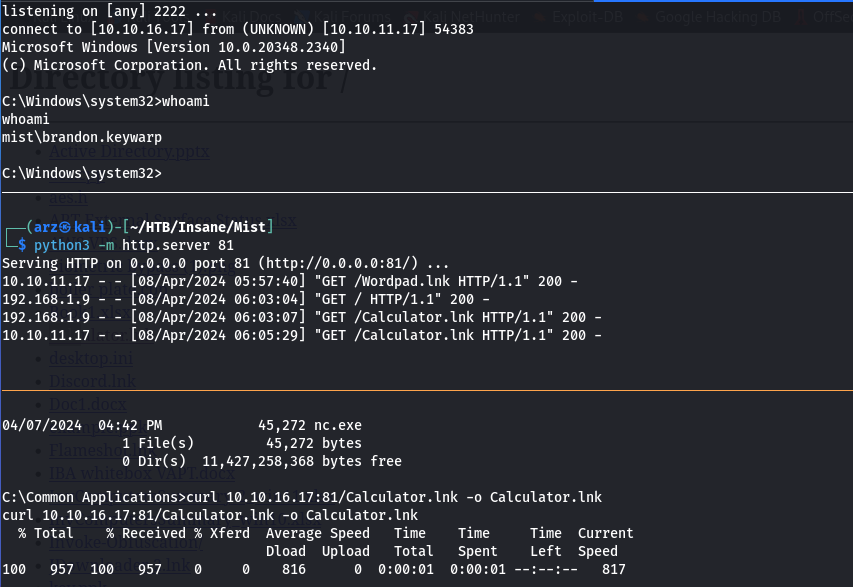Open 'IBA whitebox VAPT.docx' link in directory listing
Image resolution: width=853 pixels, height=587 pixels.
pos(142,473)
